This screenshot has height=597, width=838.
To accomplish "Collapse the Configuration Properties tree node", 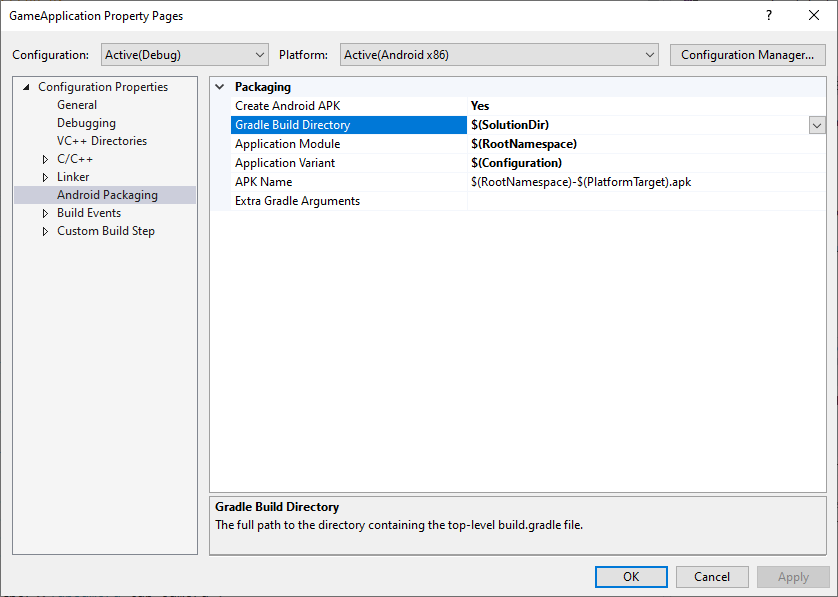I will tap(26, 87).
